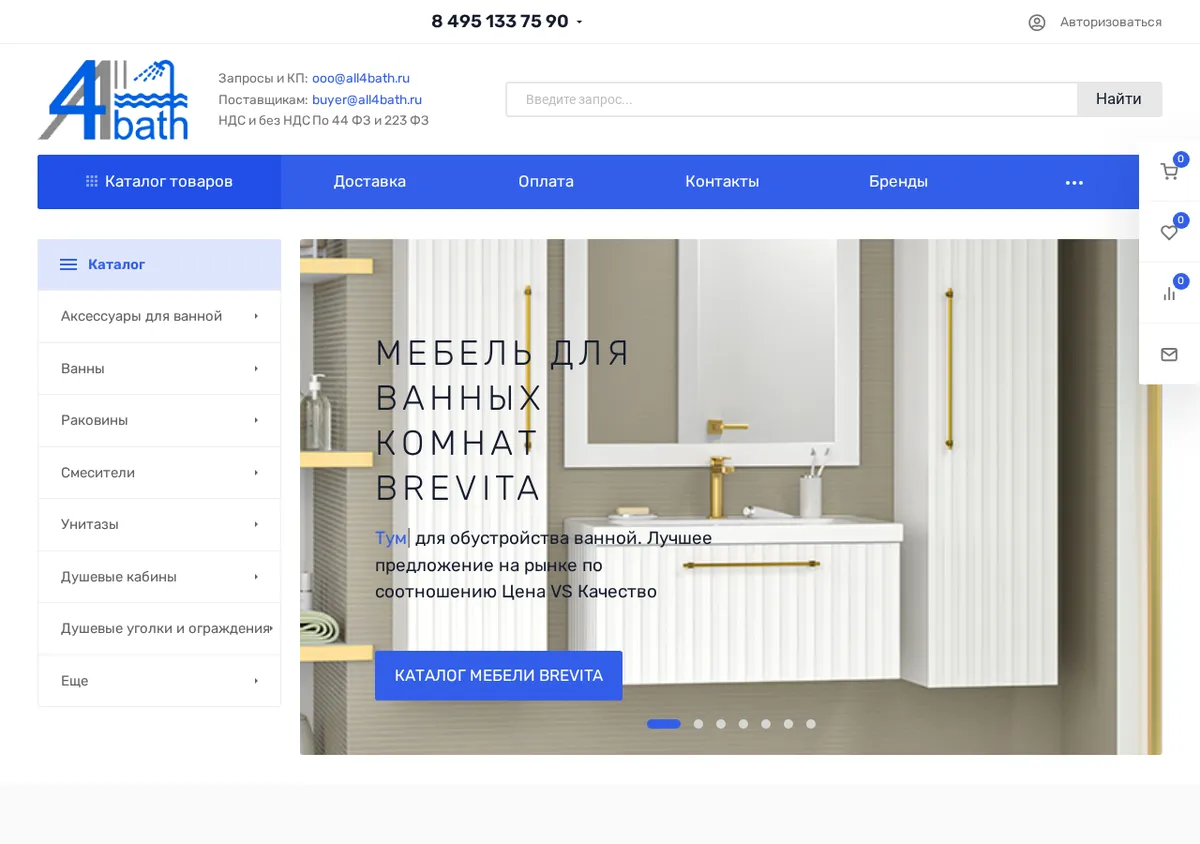Image resolution: width=1200 pixels, height=844 pixels.
Task: Click the Найти search button
Action: [x=1119, y=99]
